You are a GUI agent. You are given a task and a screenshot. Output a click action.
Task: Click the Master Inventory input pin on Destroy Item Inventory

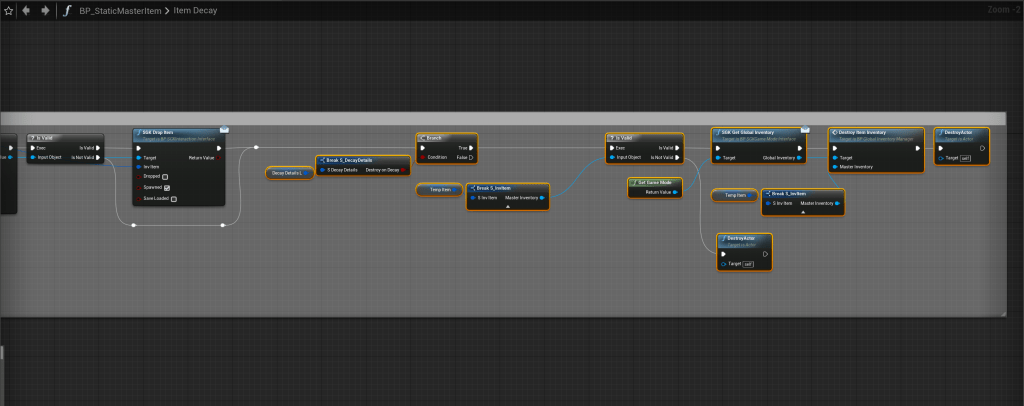pyautogui.click(x=835, y=166)
